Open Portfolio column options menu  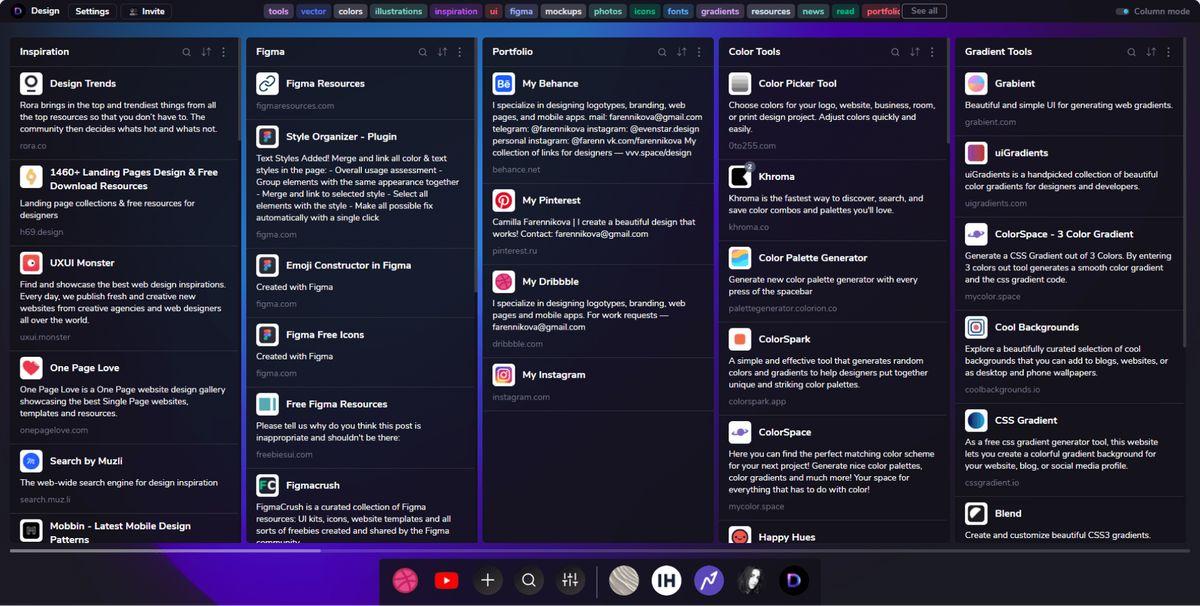[x=698, y=52]
